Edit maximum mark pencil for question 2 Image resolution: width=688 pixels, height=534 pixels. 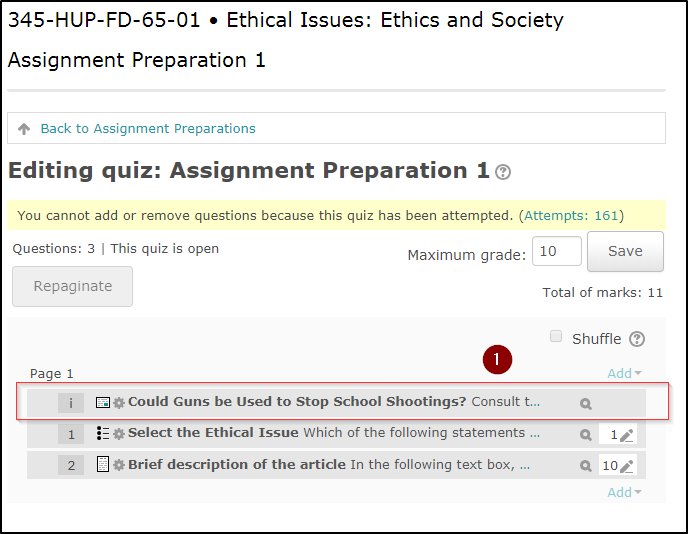coord(627,466)
